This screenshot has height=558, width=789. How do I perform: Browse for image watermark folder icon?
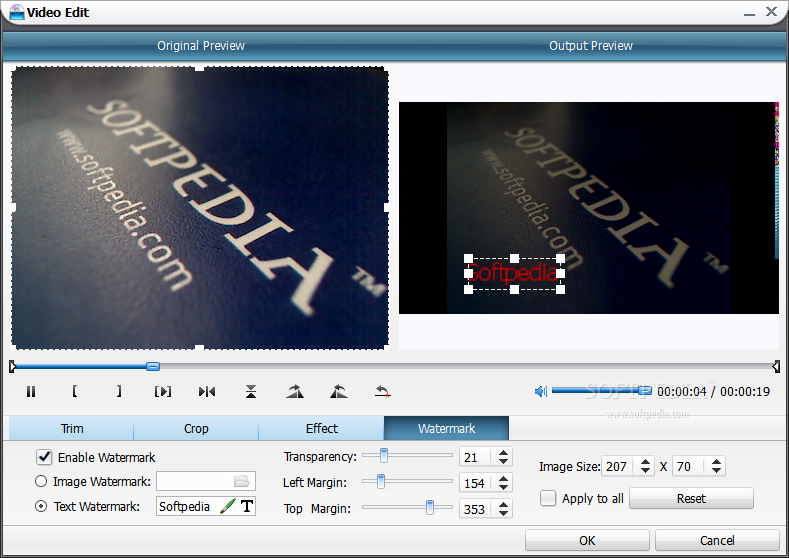242,482
